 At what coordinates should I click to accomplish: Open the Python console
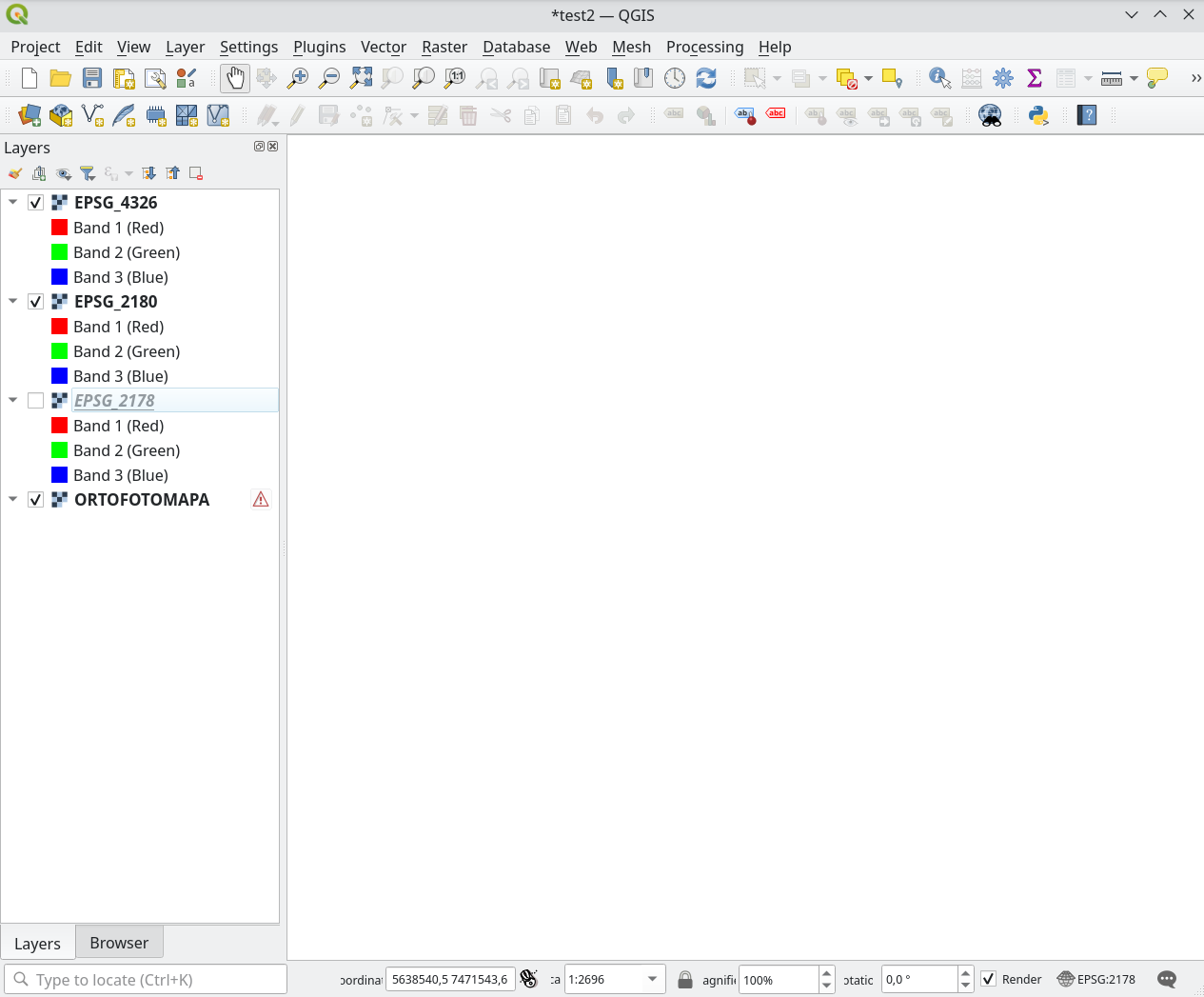1038,115
